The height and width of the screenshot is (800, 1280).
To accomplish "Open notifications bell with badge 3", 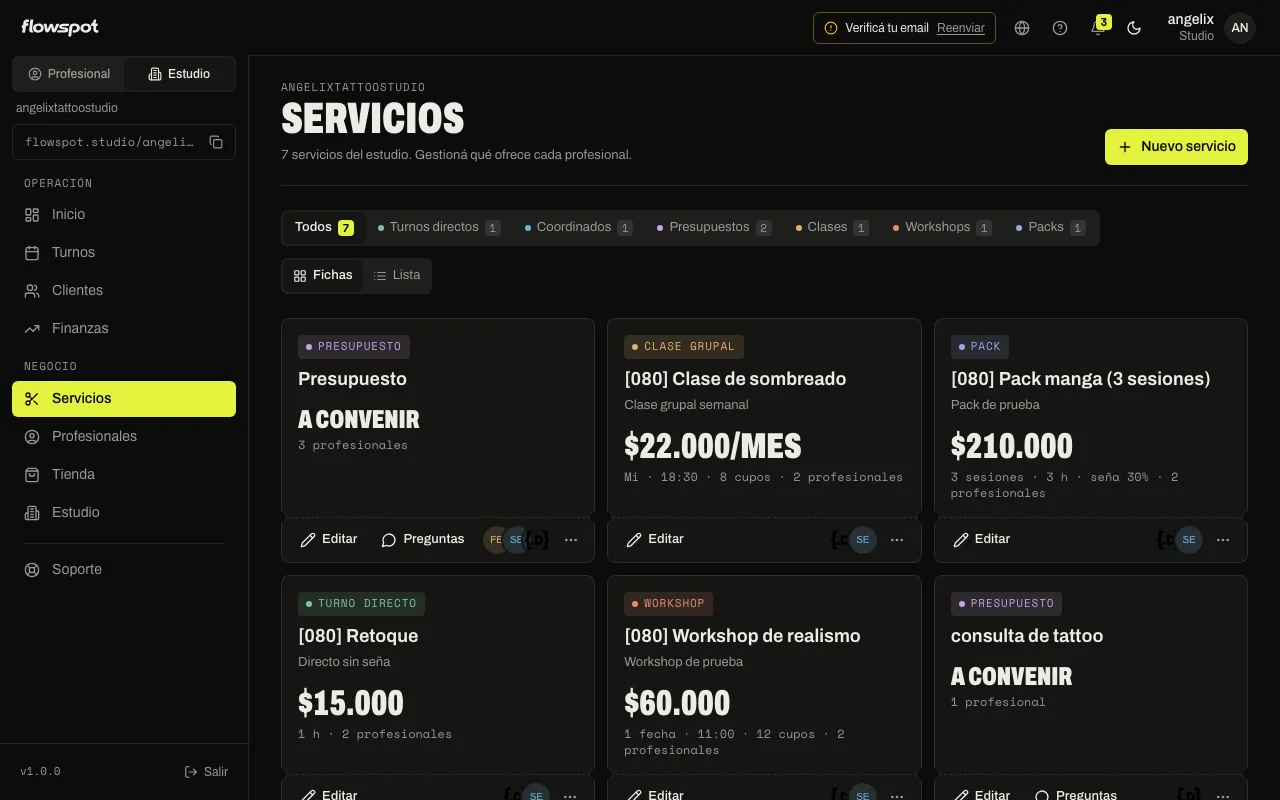I will (1098, 28).
